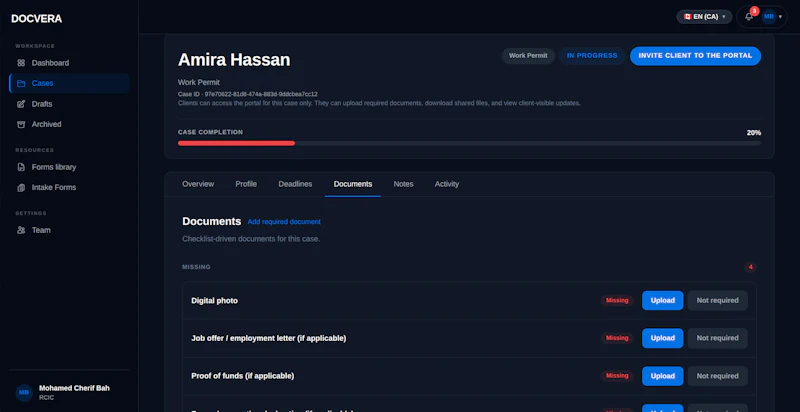Screen dimensions: 800x412
Task: Click the Mohamed Cherif Bah user name
Action: tap(74, 388)
